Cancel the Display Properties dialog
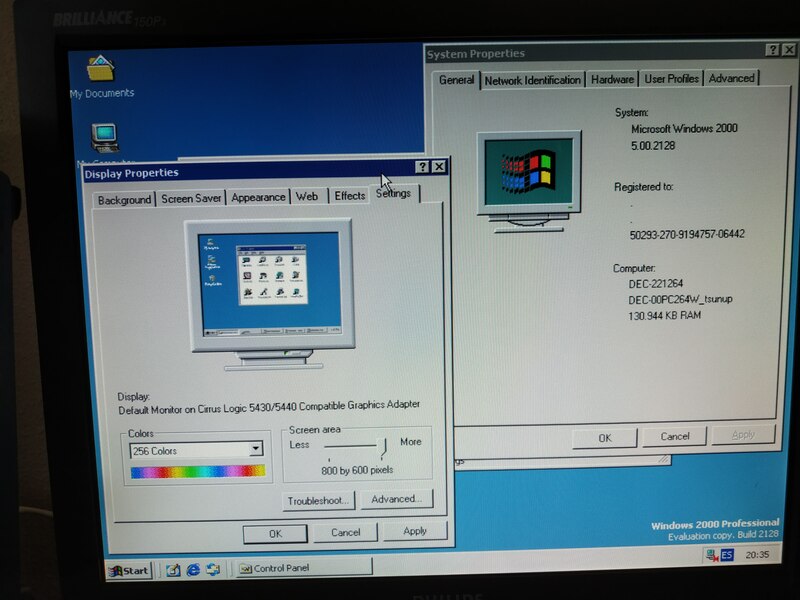Viewport: 800px width, 600px height. click(345, 532)
